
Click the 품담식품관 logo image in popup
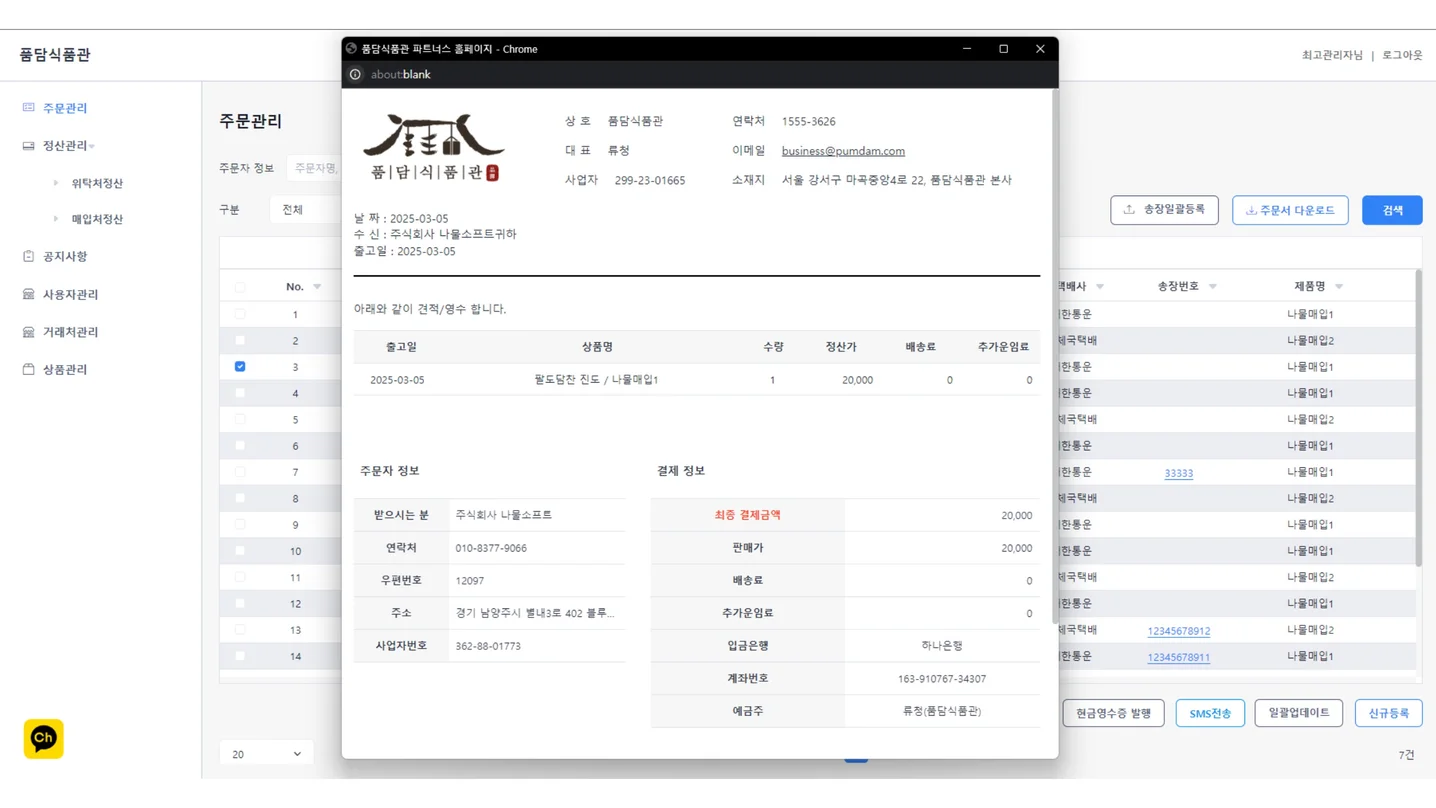(x=434, y=147)
